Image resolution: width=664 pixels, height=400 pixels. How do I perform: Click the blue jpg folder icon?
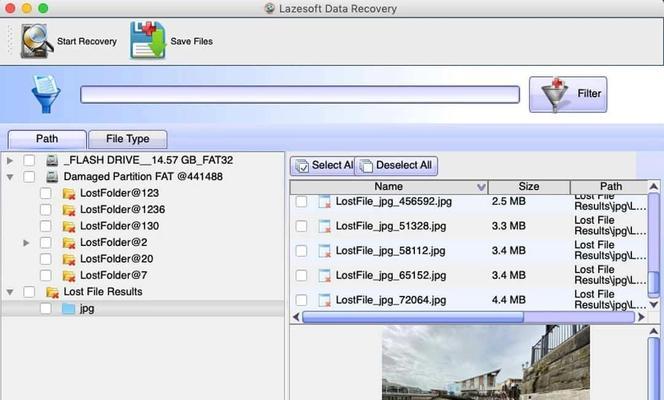coord(68,309)
